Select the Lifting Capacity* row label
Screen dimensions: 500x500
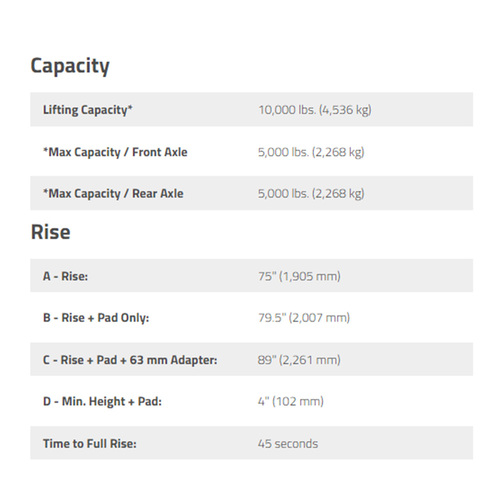[x=88, y=110]
